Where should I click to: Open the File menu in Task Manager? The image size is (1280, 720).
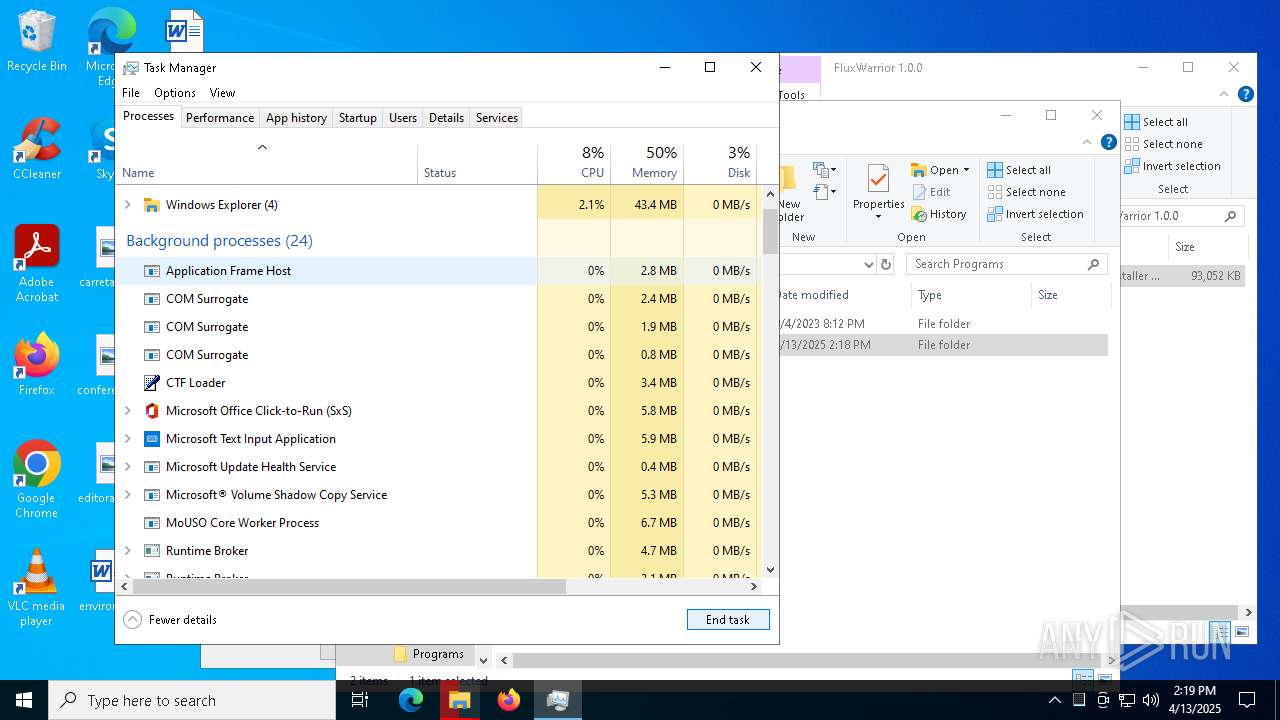click(131, 93)
